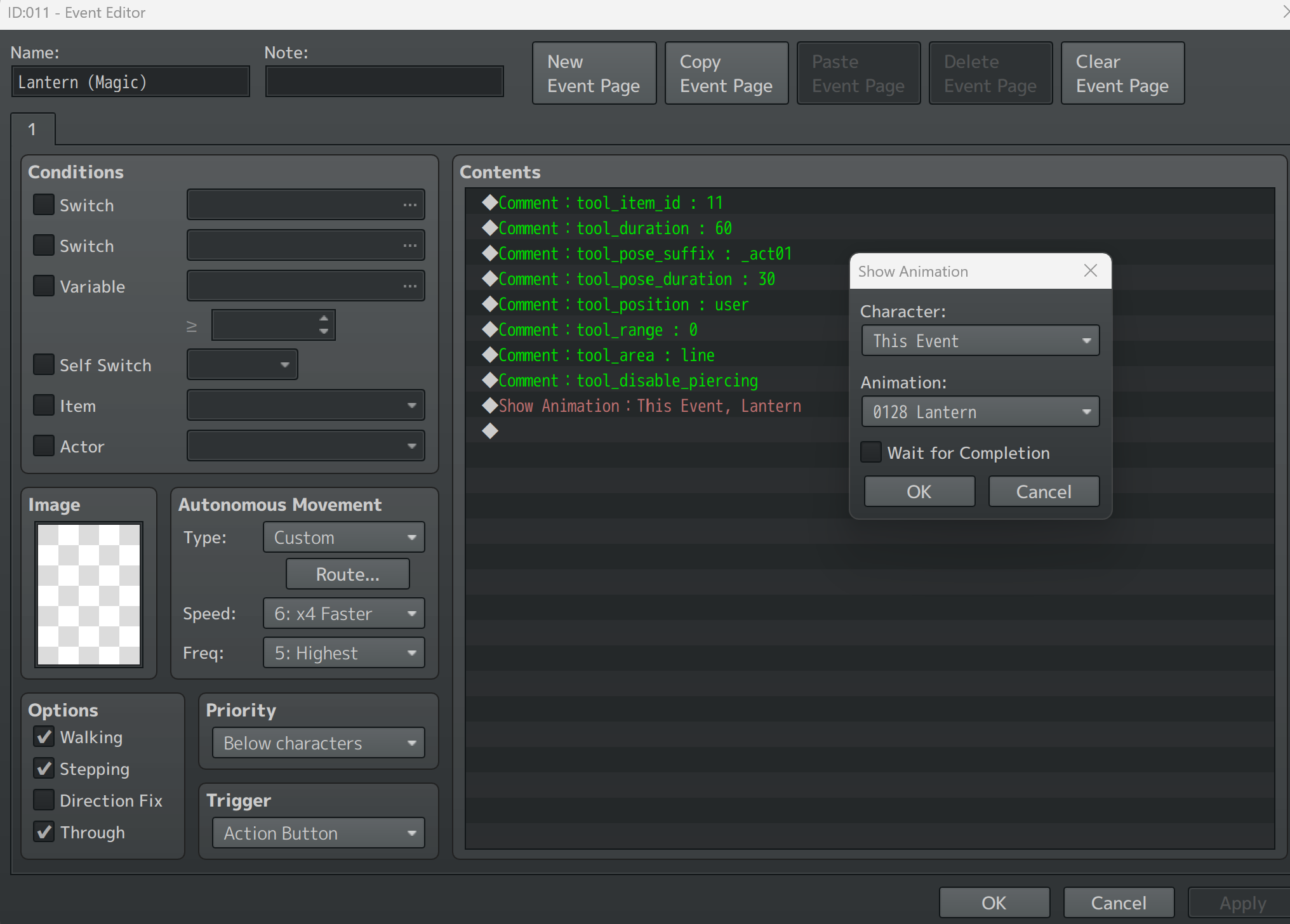Image resolution: width=1290 pixels, height=924 pixels.
Task: Open the Freq dropdown
Action: [x=344, y=653]
